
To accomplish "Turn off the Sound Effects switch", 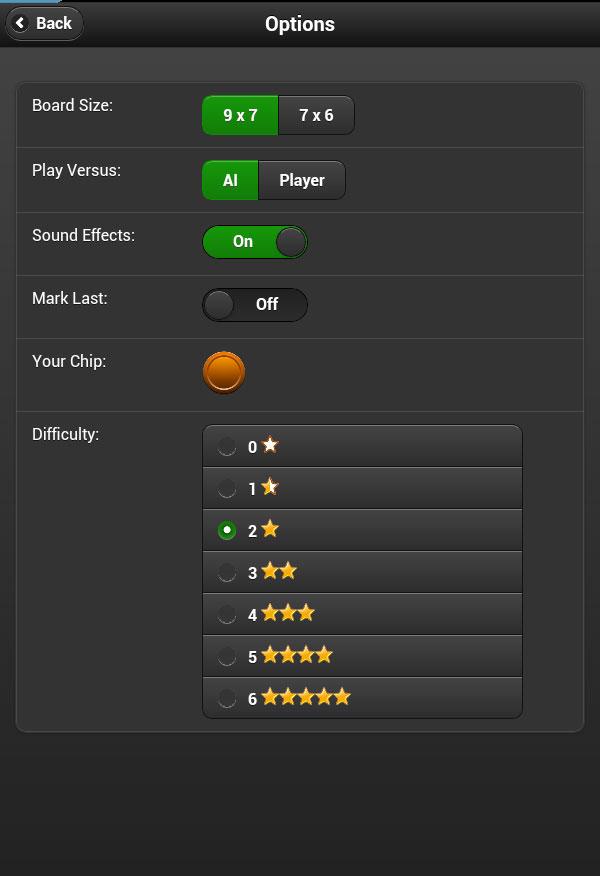I will [255, 242].
